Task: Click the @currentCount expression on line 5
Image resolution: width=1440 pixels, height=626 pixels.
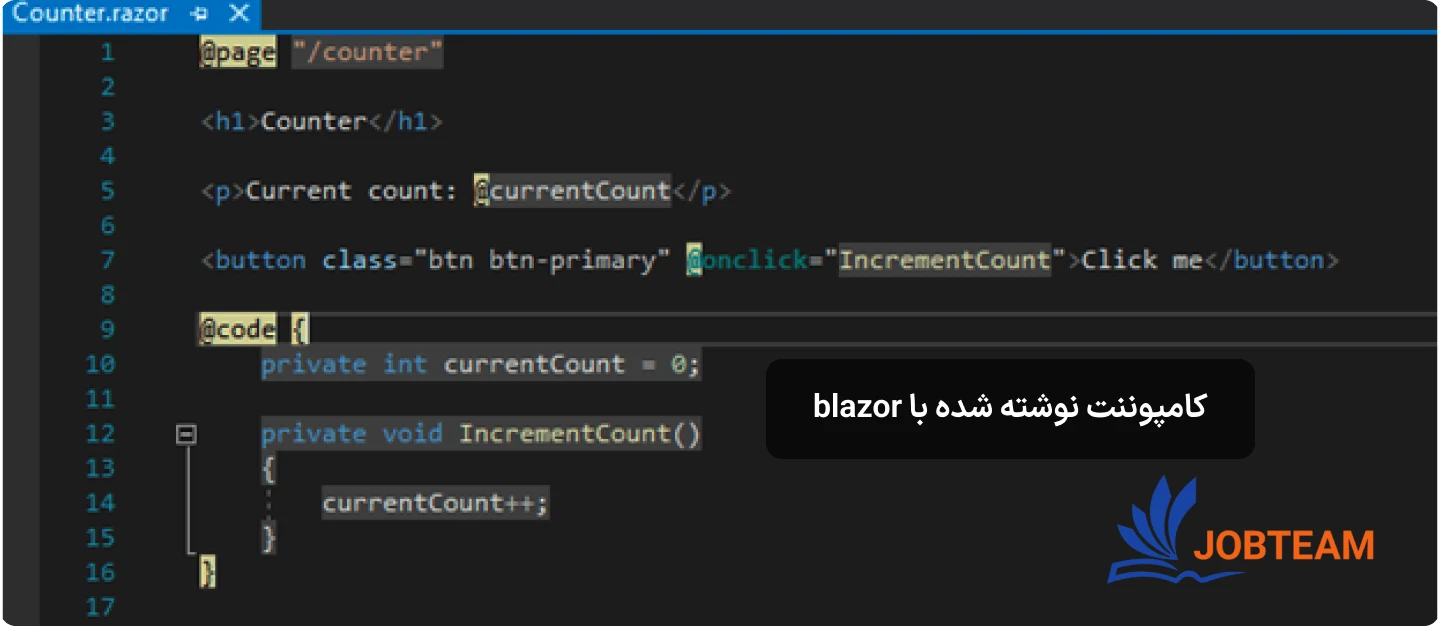Action: tap(572, 191)
